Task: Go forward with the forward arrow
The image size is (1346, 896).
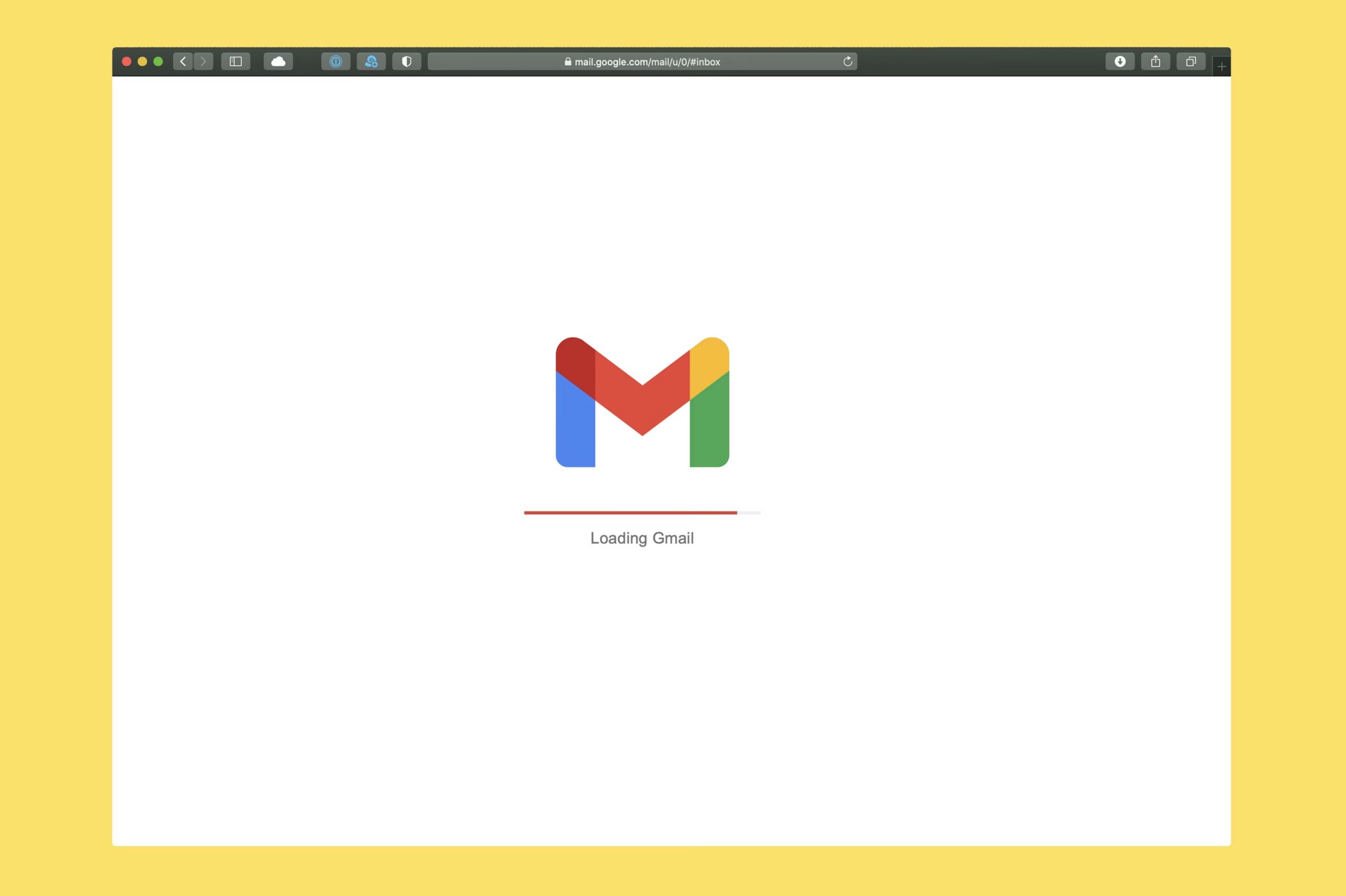Action: click(203, 61)
